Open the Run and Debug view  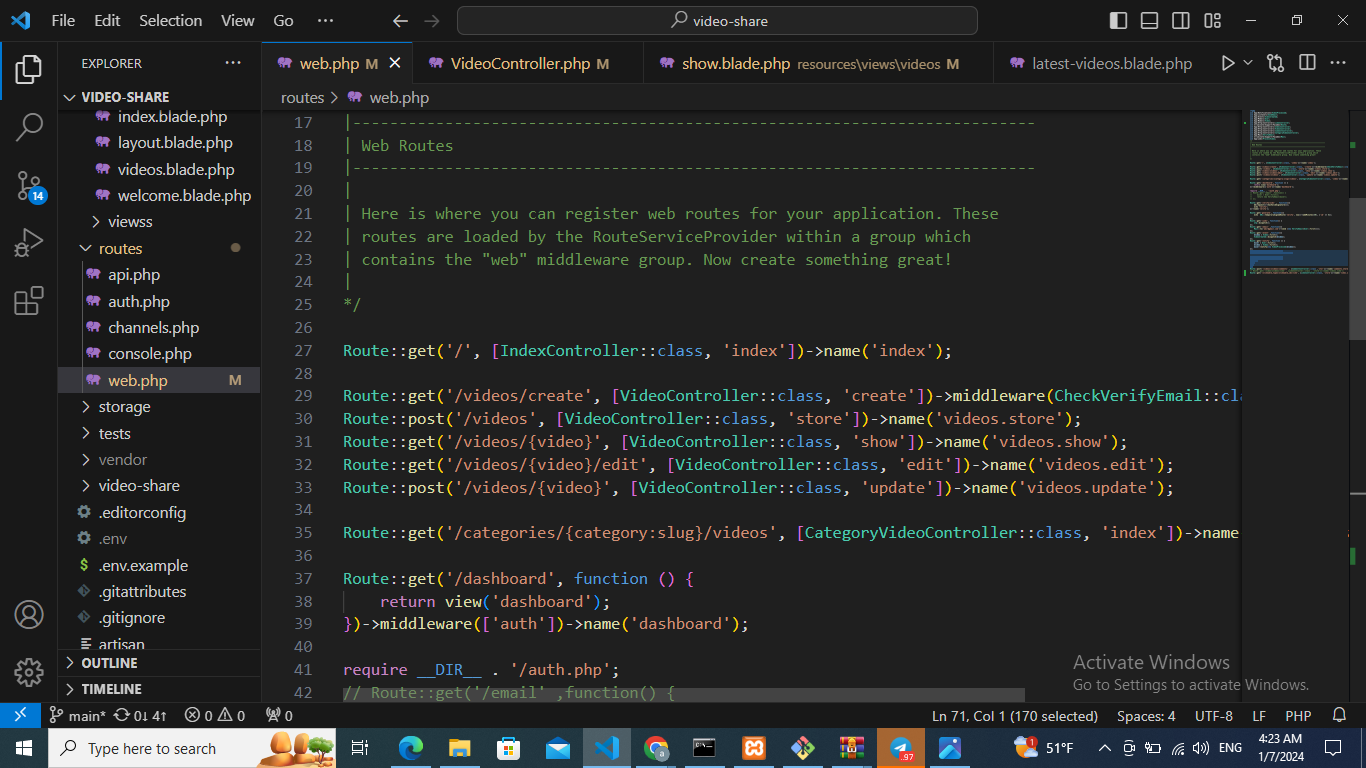point(29,242)
